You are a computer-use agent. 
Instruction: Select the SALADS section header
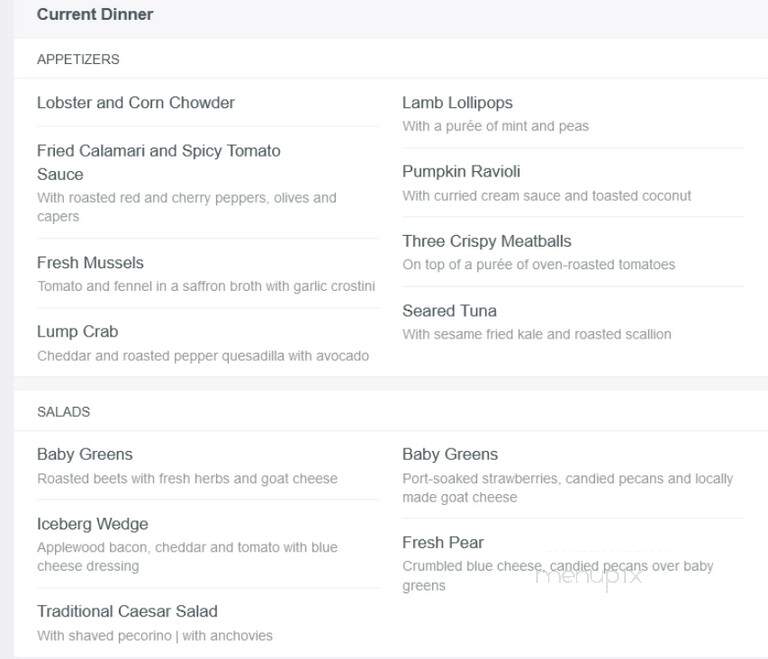click(64, 412)
